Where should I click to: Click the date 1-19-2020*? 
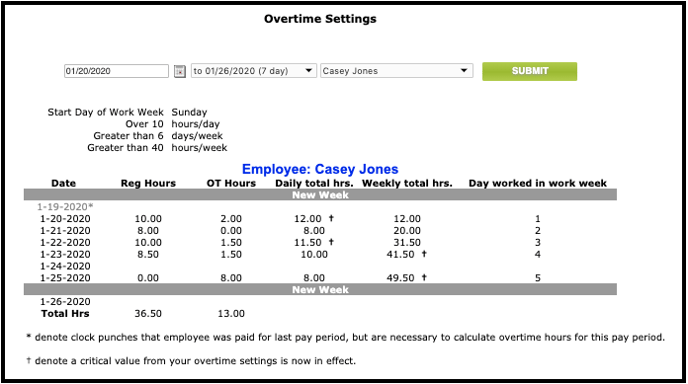tap(65, 207)
